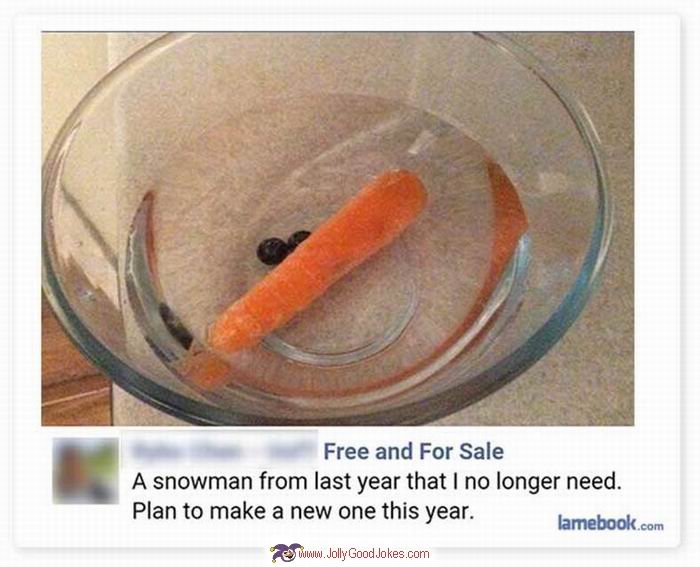This screenshot has width=700, height=567.
Task: Visit the lamebook.com watermark logo
Action: pyautogui.click(x=610, y=522)
